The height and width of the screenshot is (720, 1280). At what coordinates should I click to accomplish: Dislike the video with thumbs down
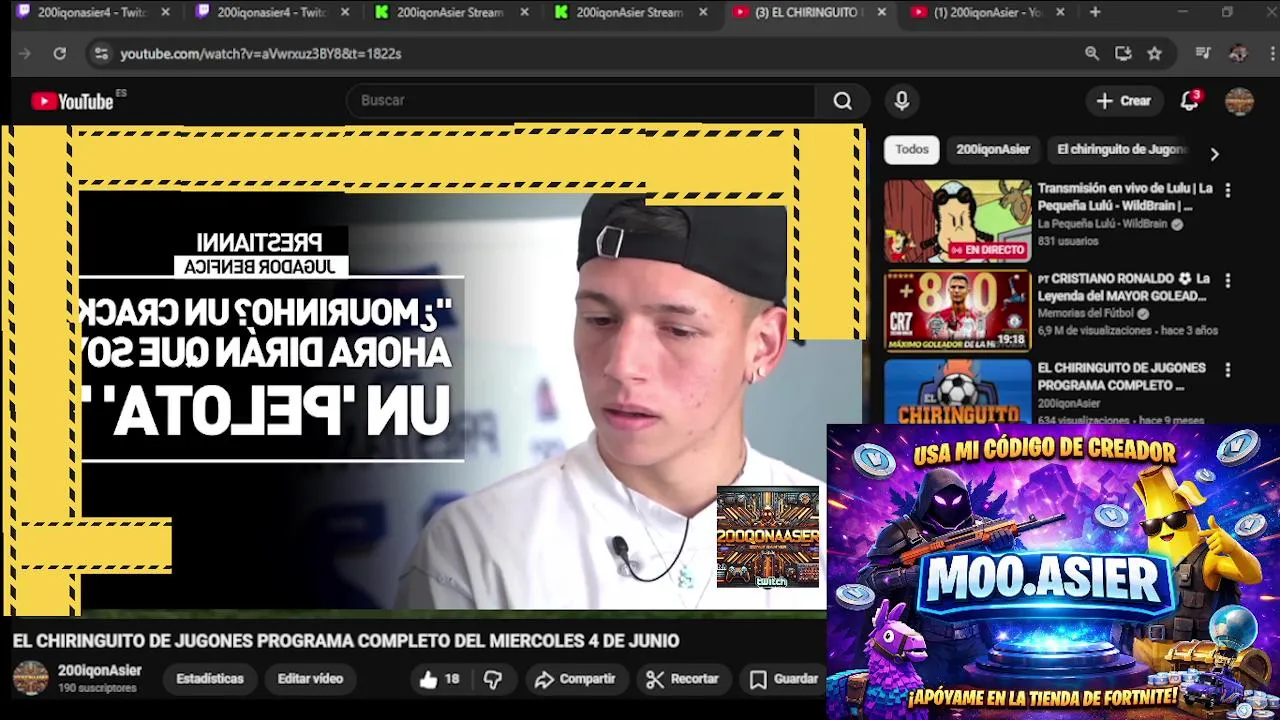(493, 679)
